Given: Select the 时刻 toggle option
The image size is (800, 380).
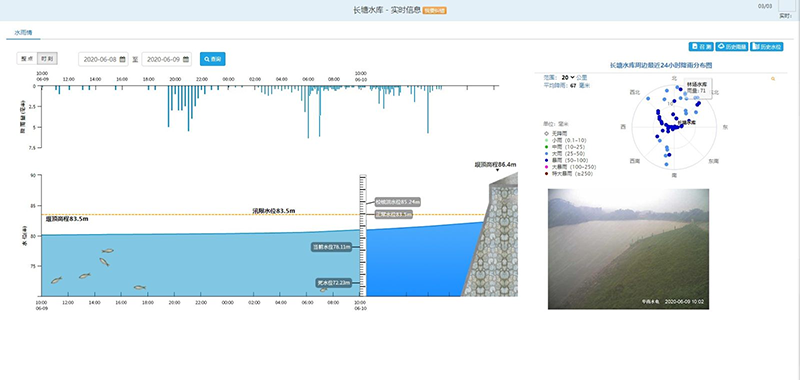Looking at the screenshot, I should (x=47, y=59).
